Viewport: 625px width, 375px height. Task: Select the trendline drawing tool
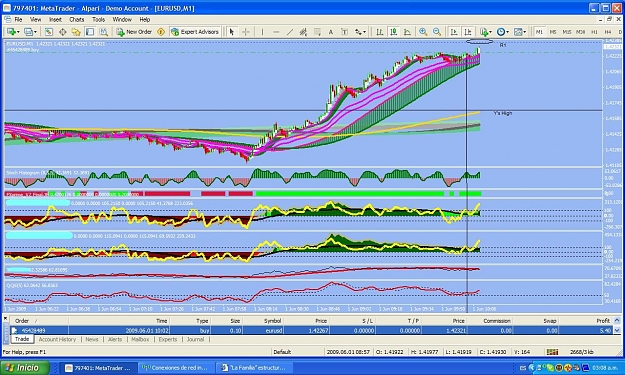click(290, 32)
